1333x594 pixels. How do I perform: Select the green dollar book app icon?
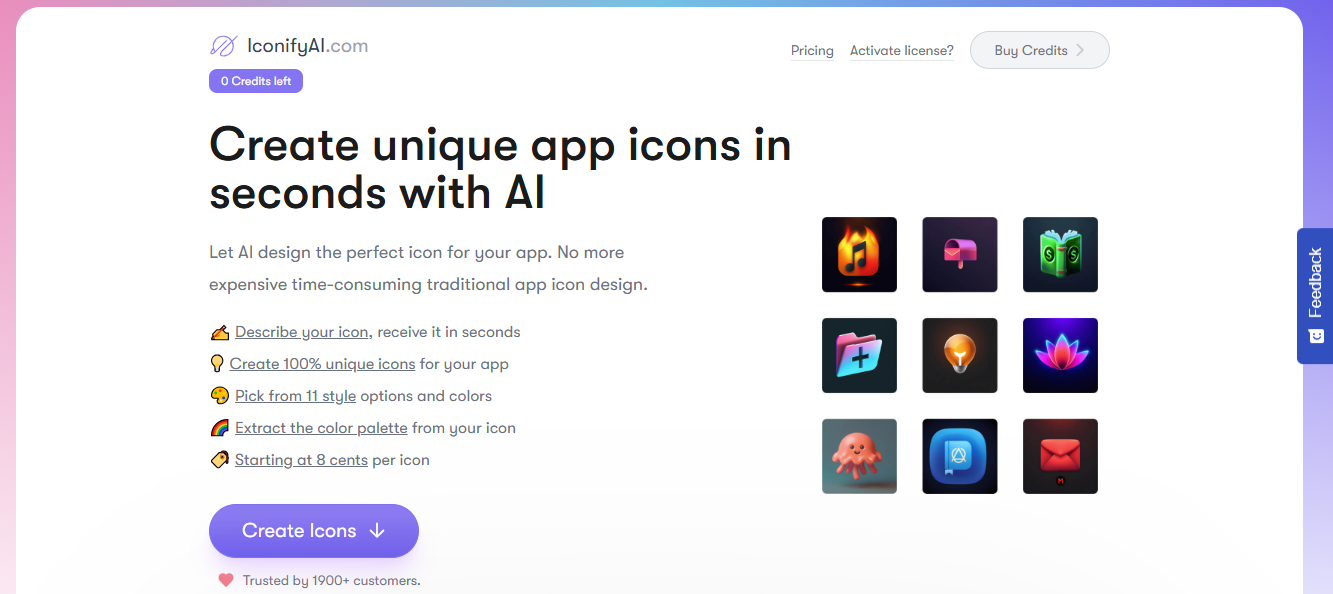(x=1060, y=255)
